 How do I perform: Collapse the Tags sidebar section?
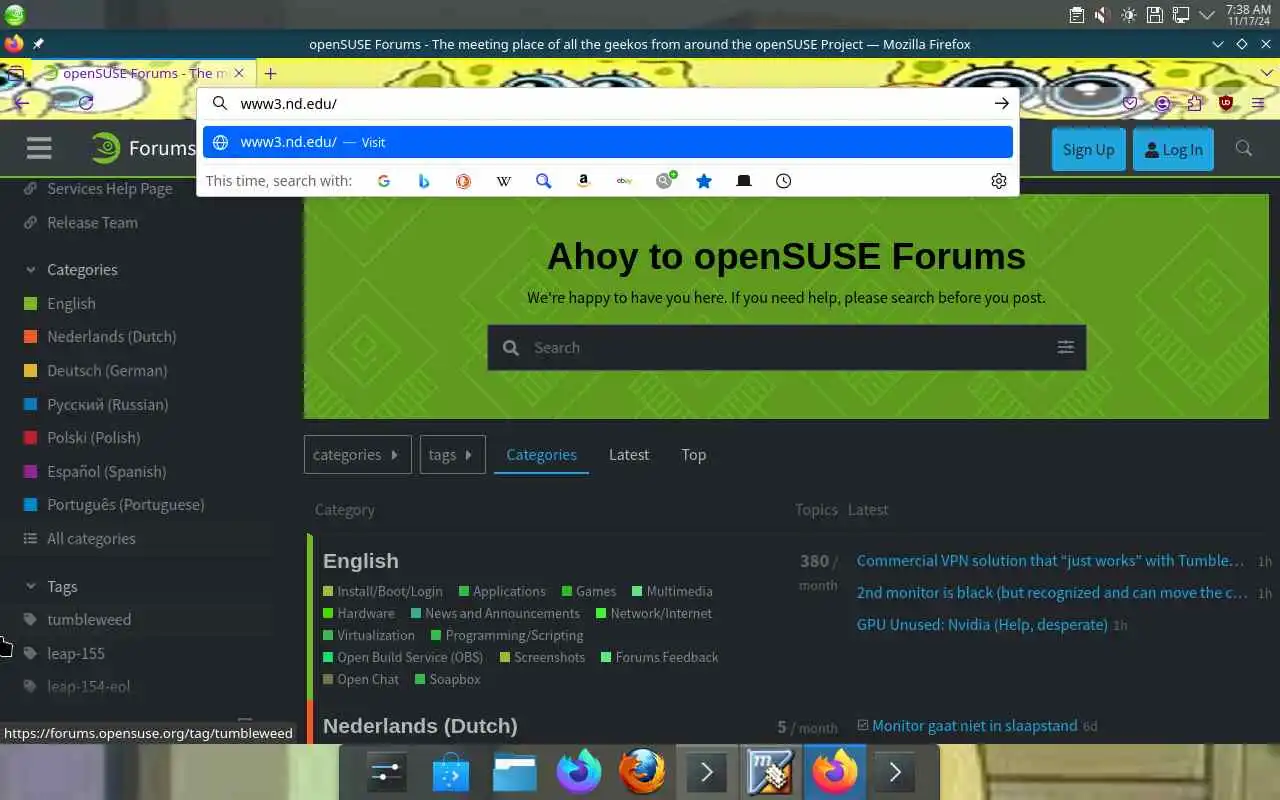coord(50,587)
